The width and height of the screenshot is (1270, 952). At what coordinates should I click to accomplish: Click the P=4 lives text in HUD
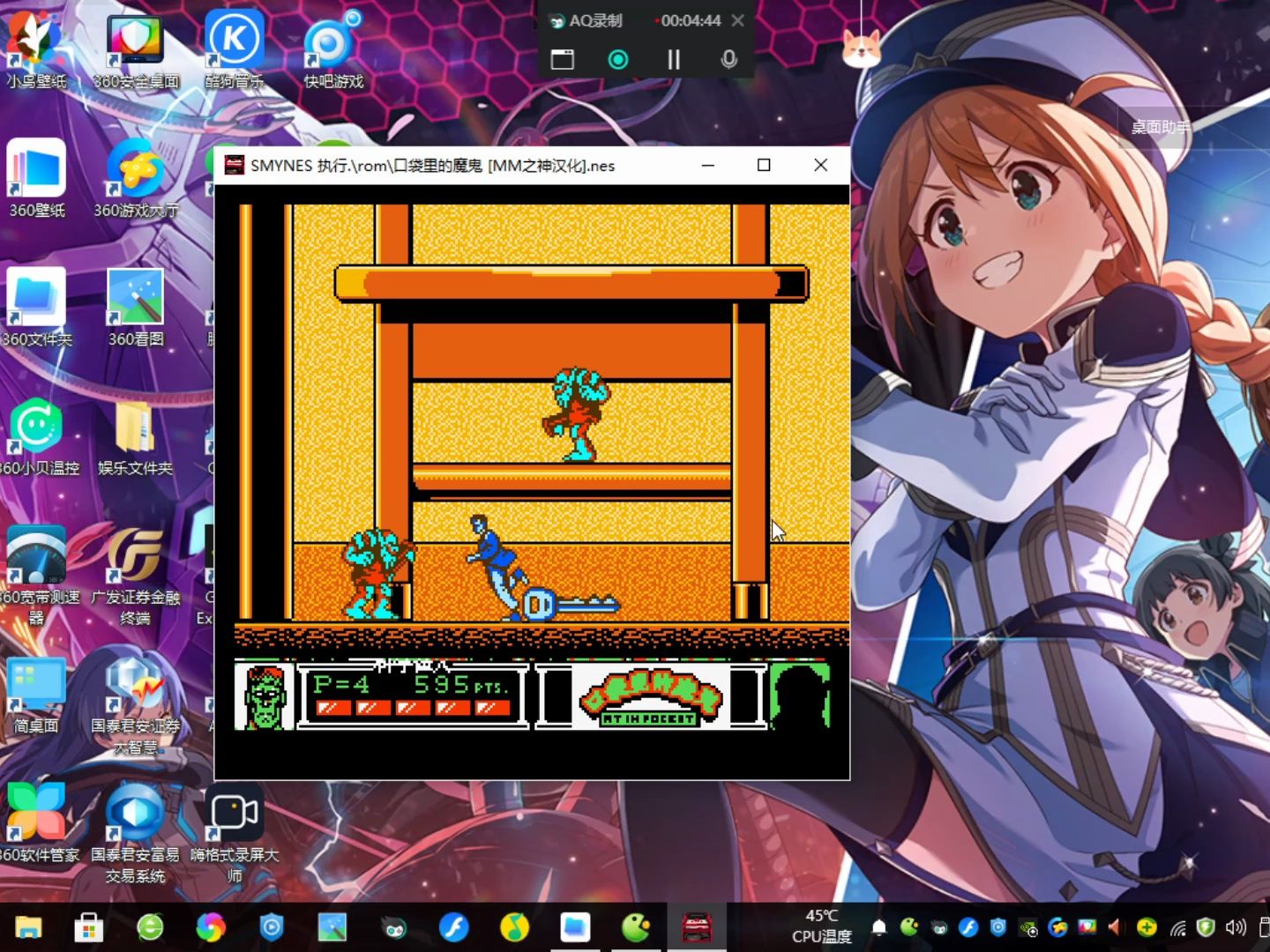tap(341, 684)
